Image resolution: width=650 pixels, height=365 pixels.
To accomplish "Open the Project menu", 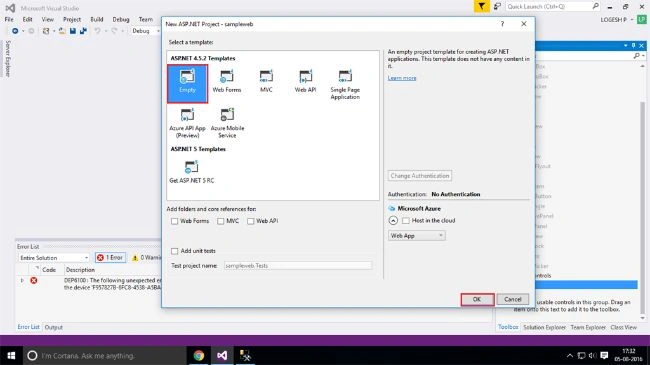I will coord(72,19).
